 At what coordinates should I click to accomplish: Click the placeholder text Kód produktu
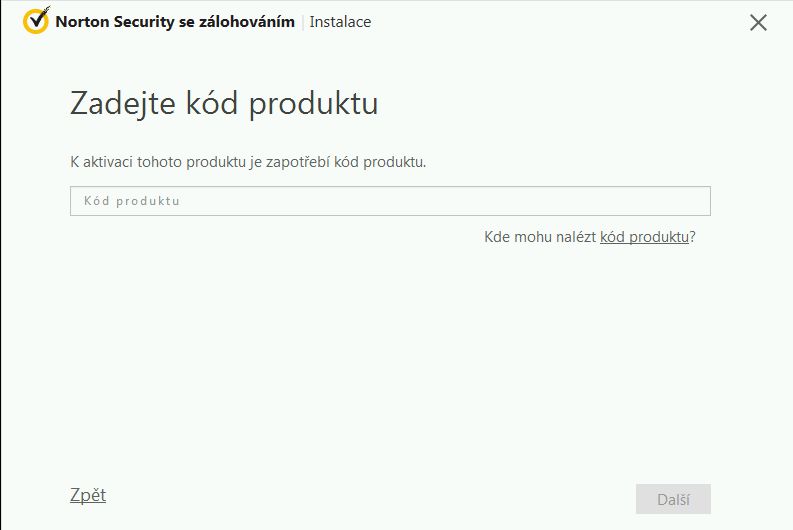point(131,201)
